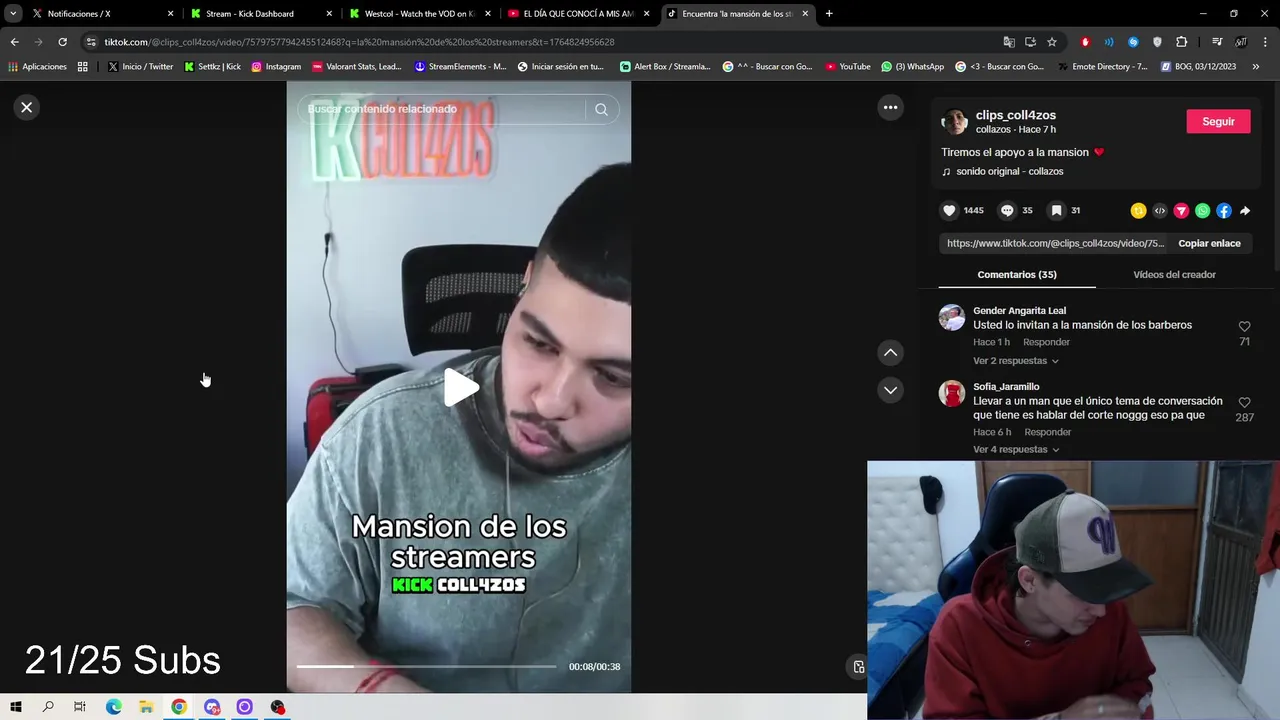Close the TikTok video viewer
The height and width of the screenshot is (720, 1280).
27,107
